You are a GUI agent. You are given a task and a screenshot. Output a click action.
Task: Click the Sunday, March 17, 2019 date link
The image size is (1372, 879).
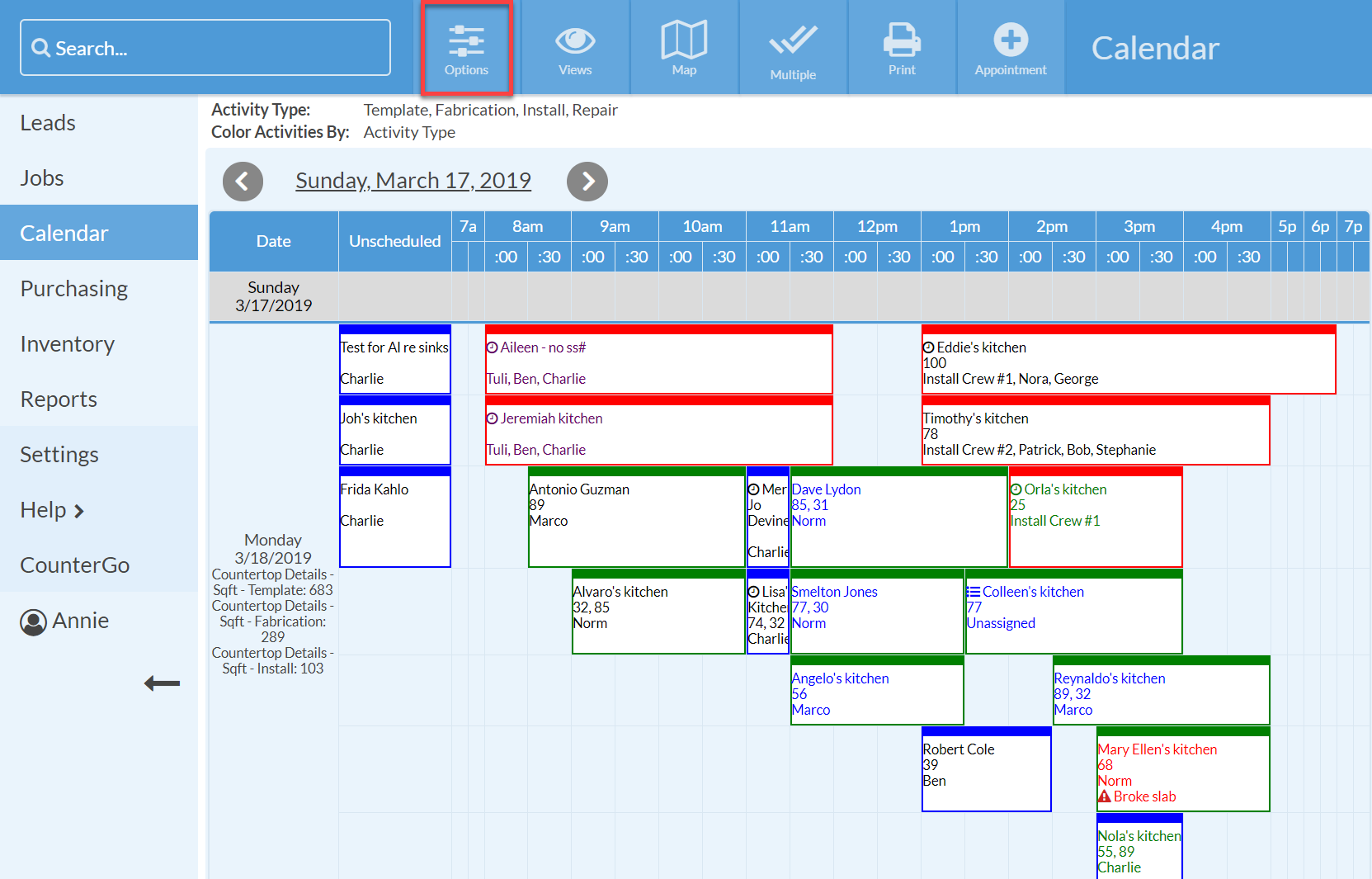tap(413, 180)
